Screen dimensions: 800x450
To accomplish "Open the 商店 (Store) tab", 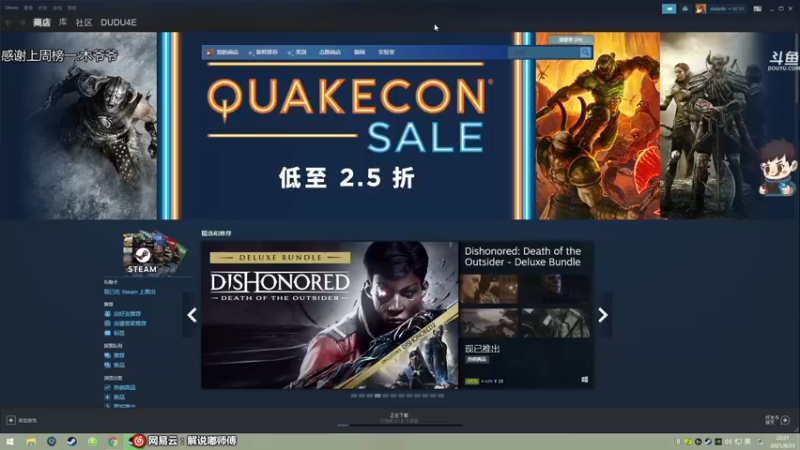I will click(42, 22).
